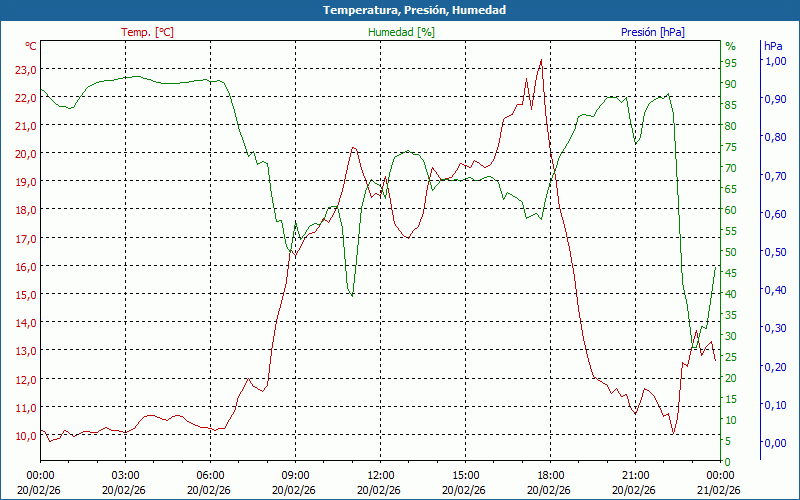Click the 21/02/26 date label
800x500 pixels.
click(721, 490)
